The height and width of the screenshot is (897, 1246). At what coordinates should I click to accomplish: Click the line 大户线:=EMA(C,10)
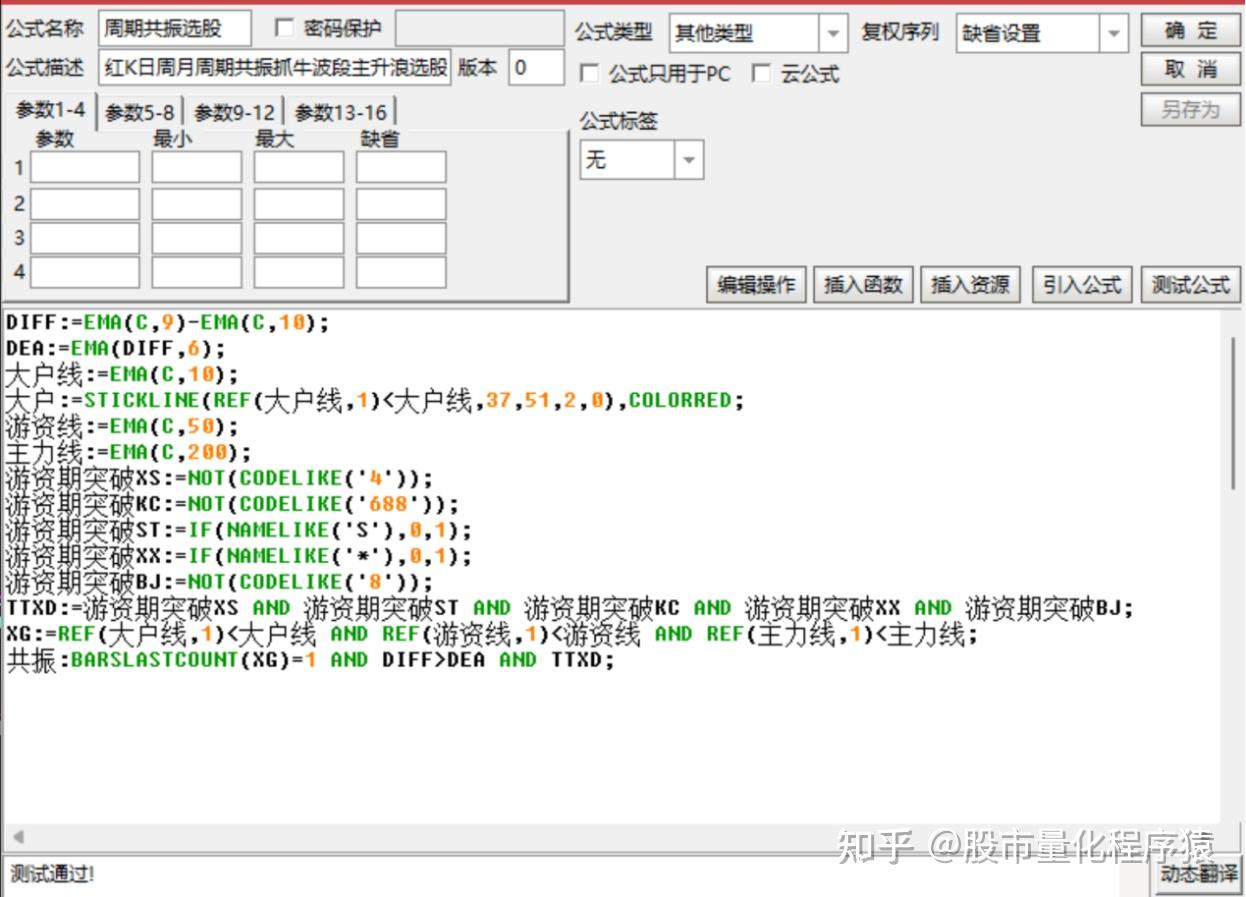pyautogui.click(x=122, y=375)
